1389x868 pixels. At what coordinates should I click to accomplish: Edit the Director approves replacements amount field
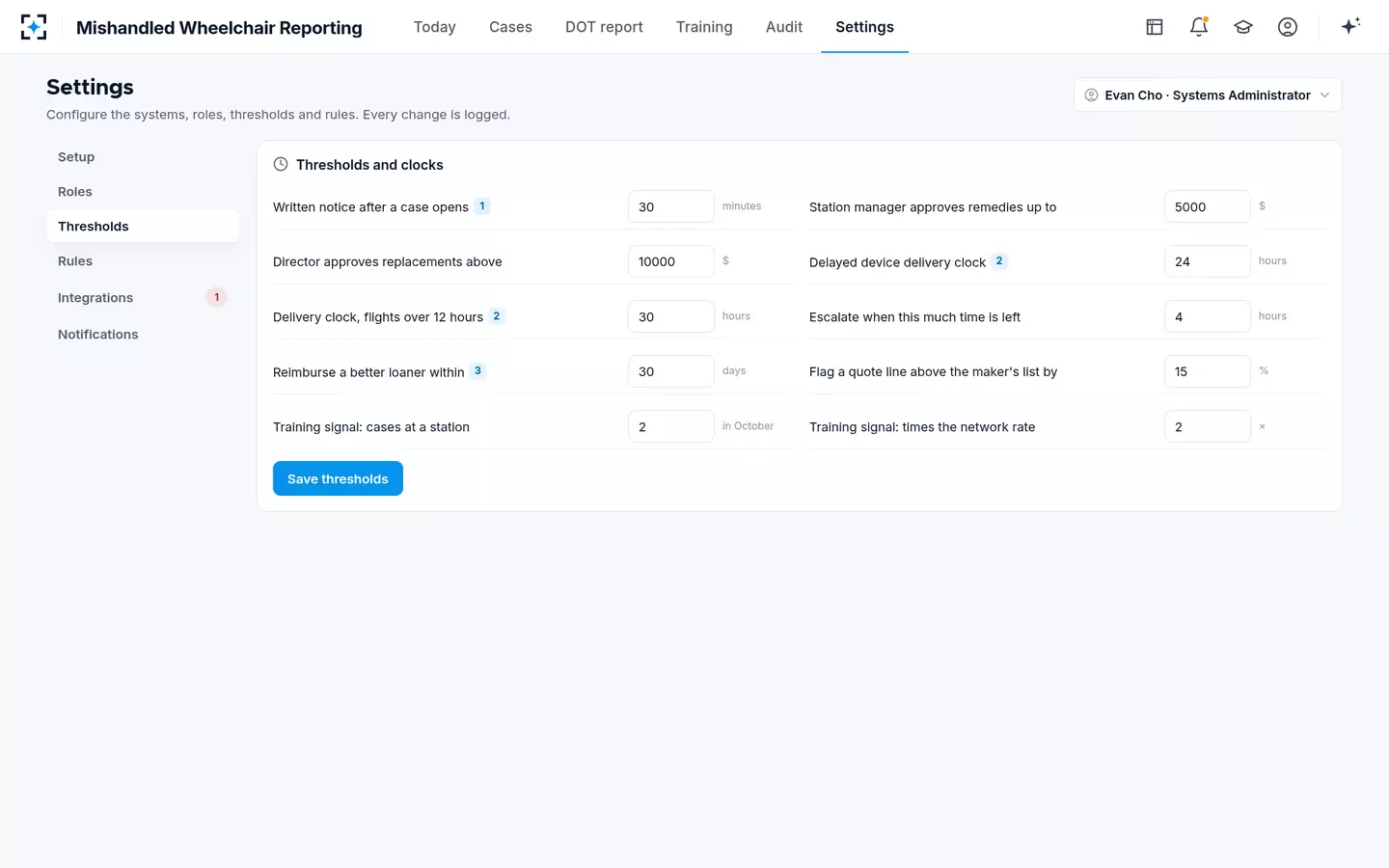coord(671,261)
